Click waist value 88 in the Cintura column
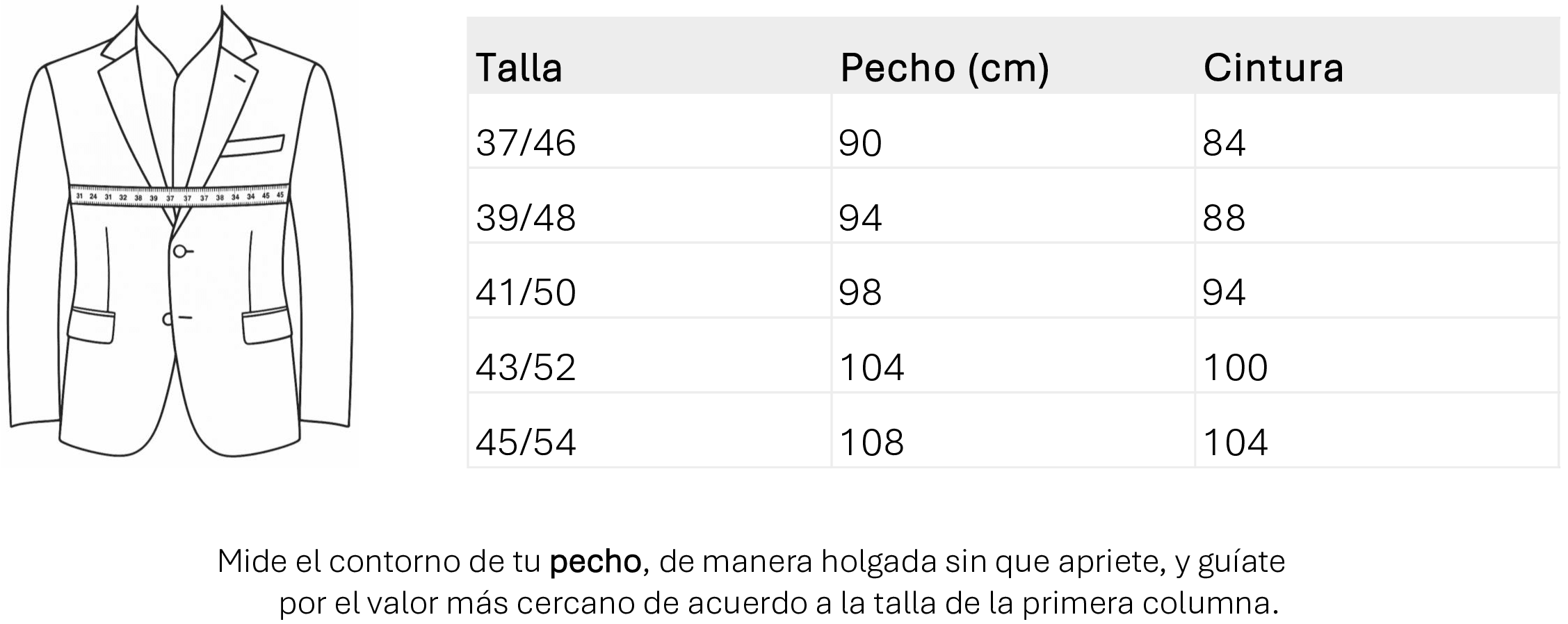This screenshot has height=624, width=1568. point(1224,218)
